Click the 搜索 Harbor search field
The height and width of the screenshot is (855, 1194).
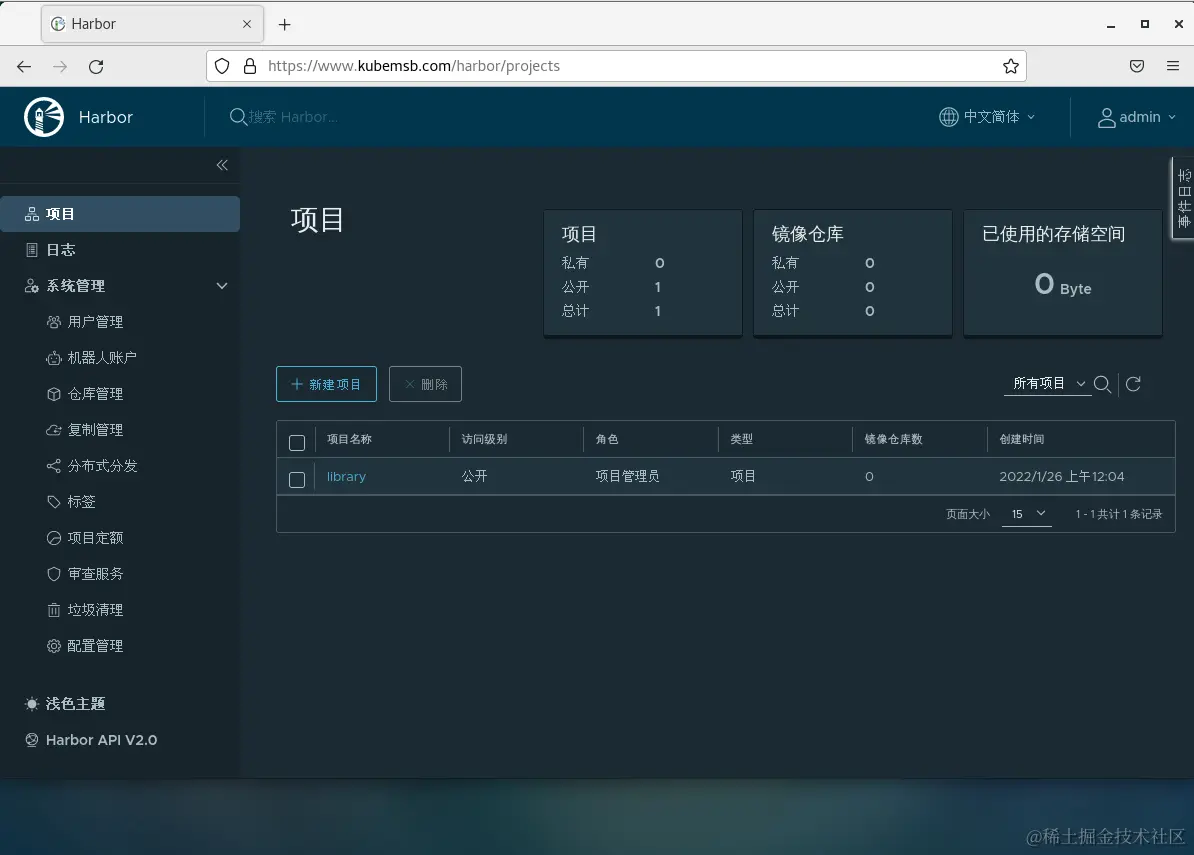[293, 116]
